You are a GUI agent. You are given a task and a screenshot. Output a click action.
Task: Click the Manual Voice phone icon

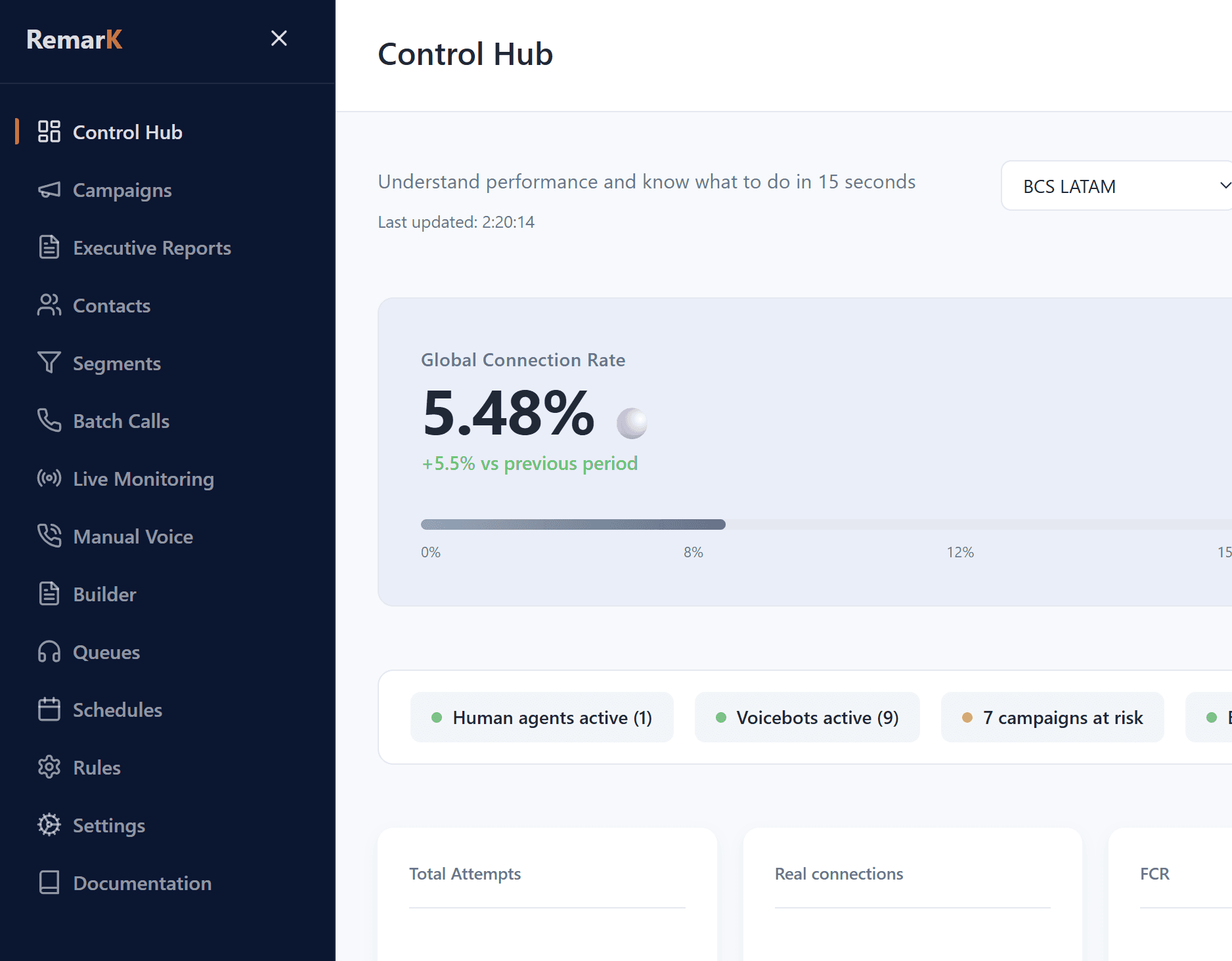click(x=49, y=536)
